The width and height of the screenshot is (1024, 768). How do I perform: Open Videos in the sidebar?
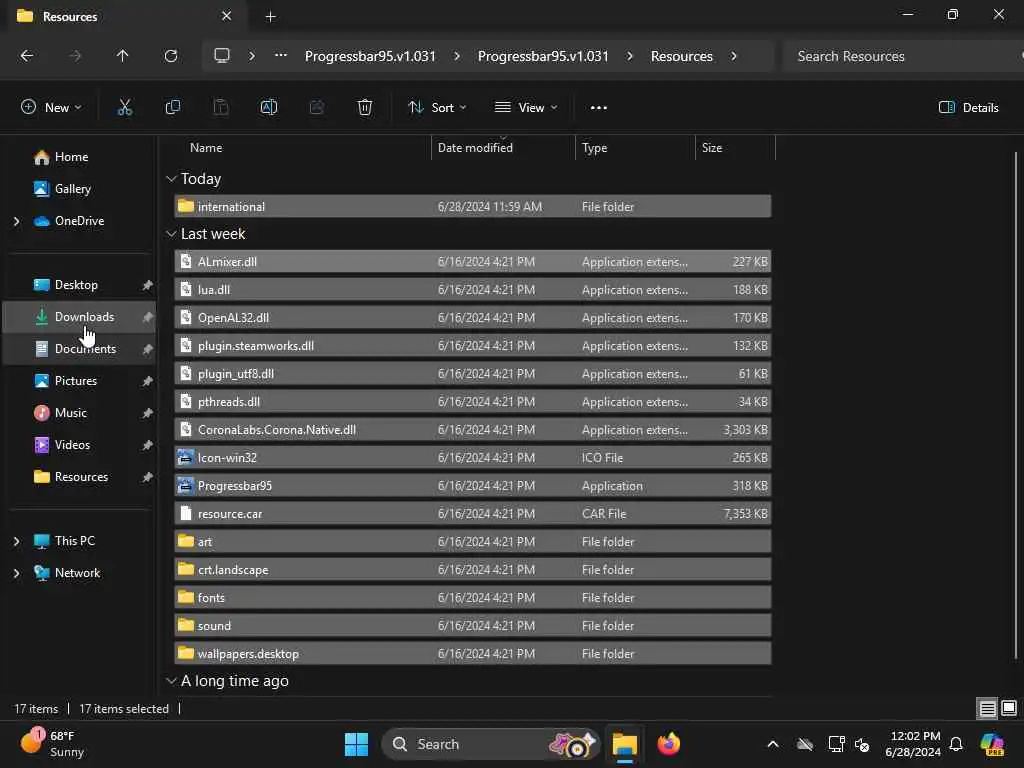click(x=72, y=445)
